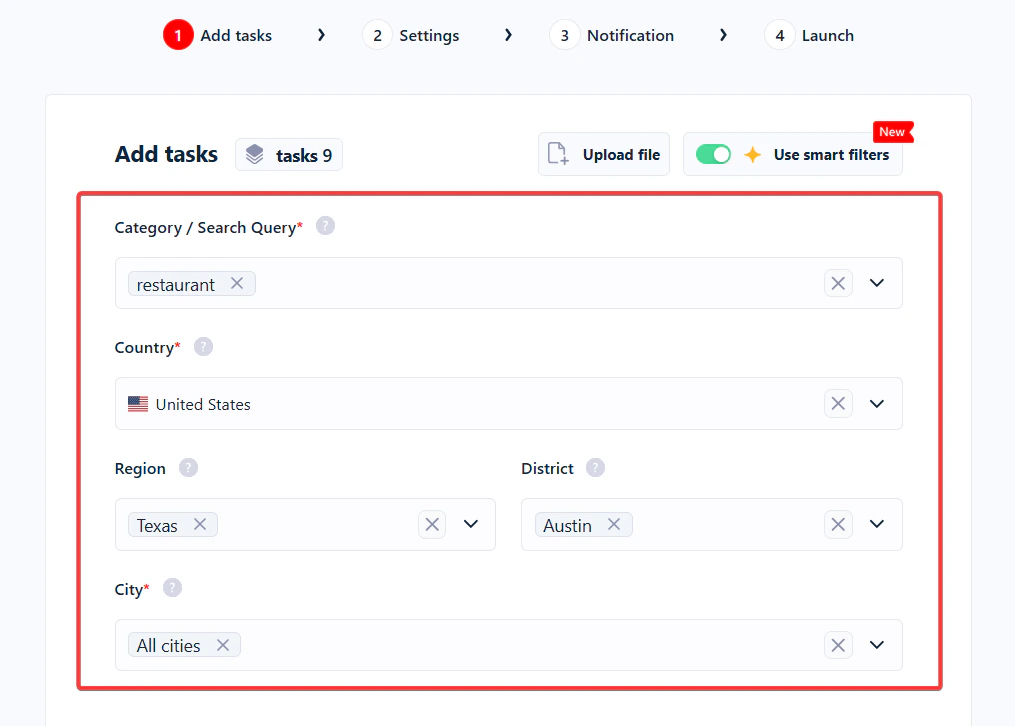This screenshot has width=1015, height=726.
Task: Click the United States text in Country
Action: point(203,404)
